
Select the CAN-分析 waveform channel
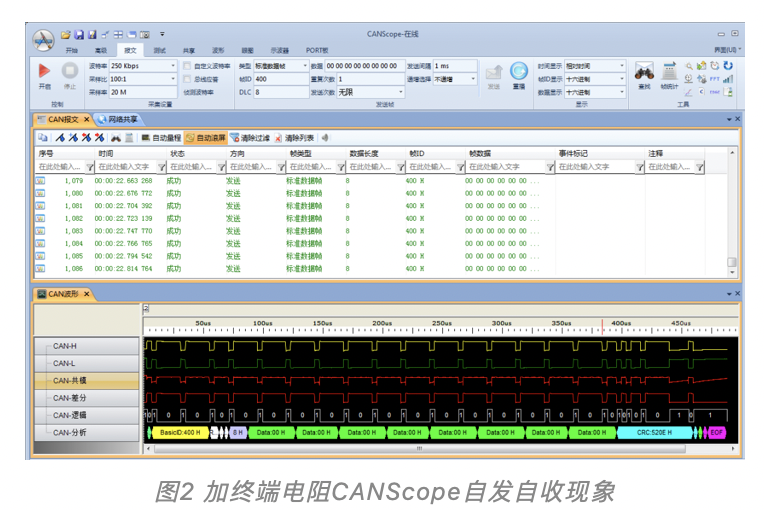pyautogui.click(x=87, y=433)
